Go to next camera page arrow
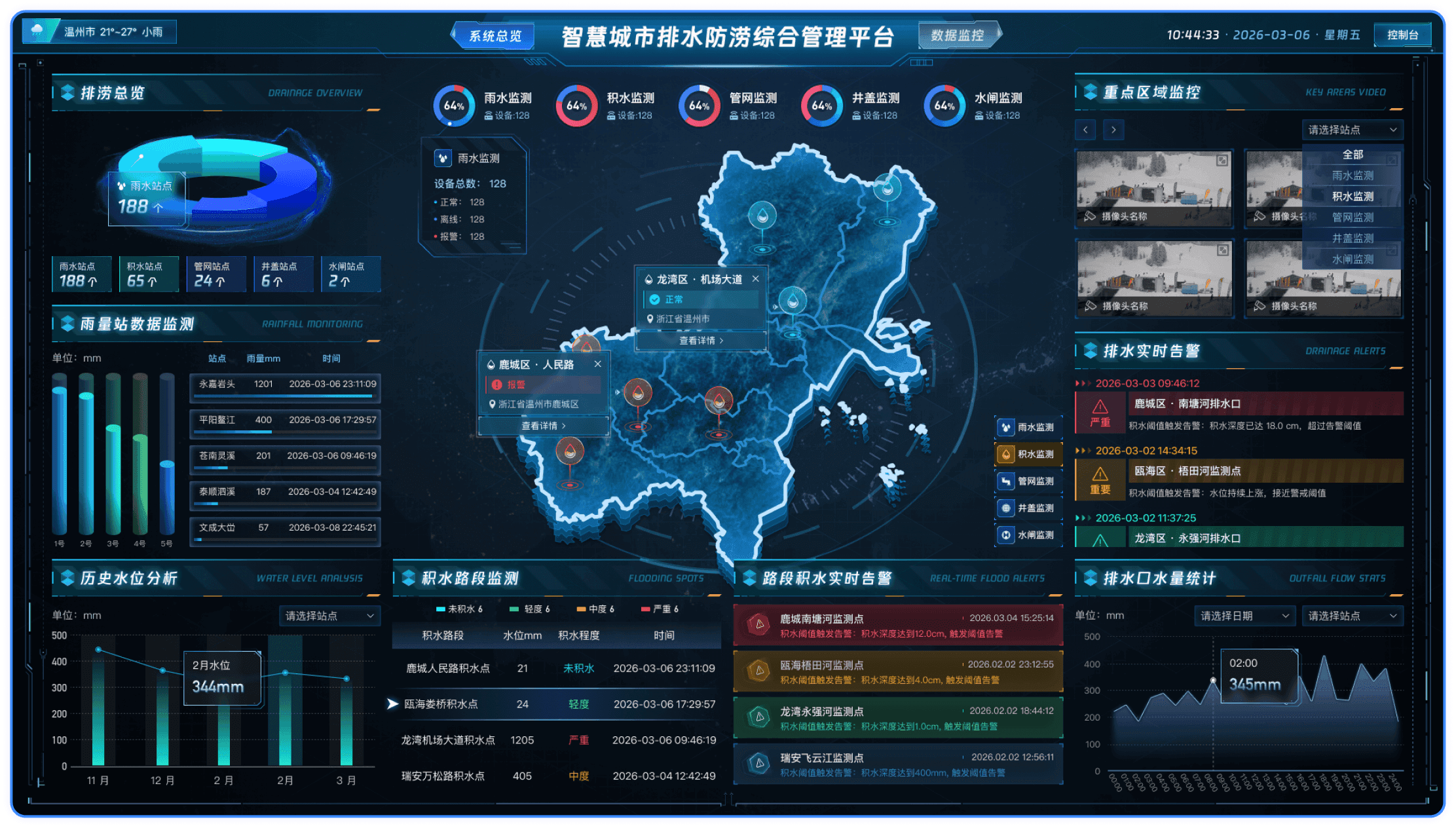The height and width of the screenshot is (828, 1456). 1113,130
